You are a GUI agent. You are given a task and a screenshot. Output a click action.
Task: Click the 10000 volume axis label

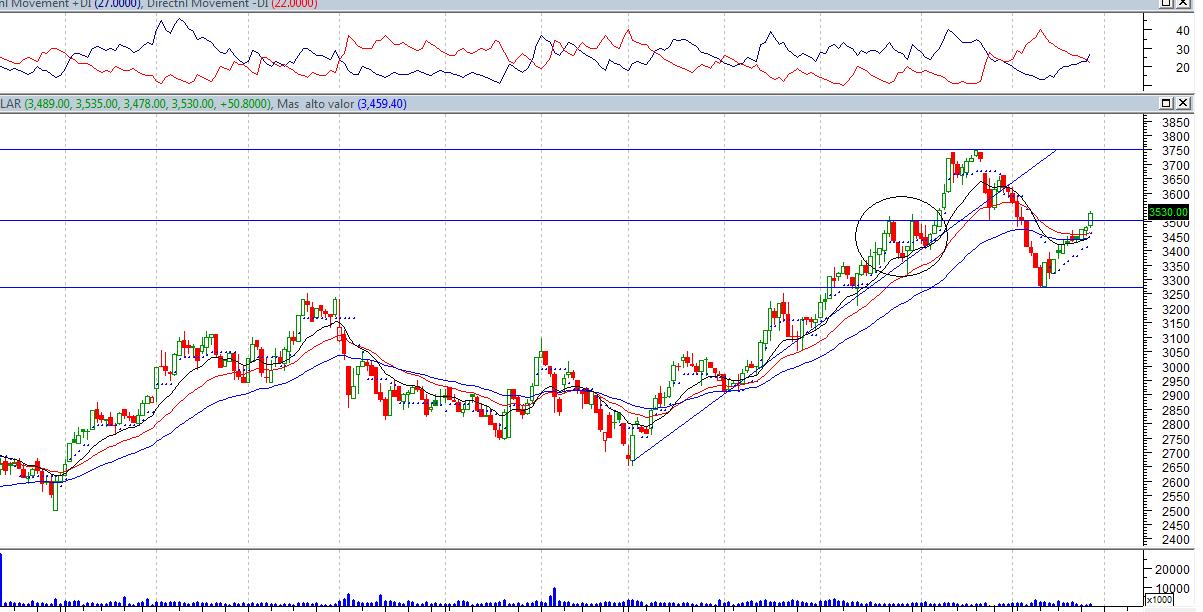point(1173,587)
